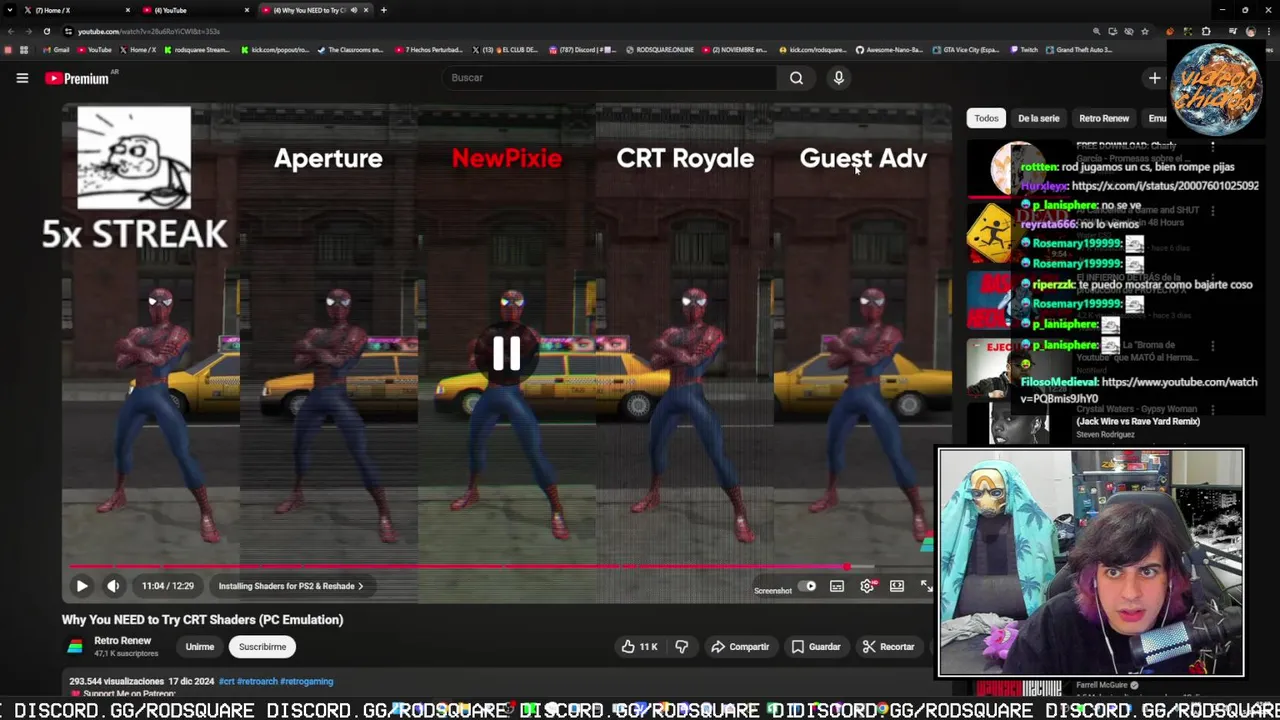Open the #crt hashtag link
This screenshot has height=720, width=1280.
[226, 681]
